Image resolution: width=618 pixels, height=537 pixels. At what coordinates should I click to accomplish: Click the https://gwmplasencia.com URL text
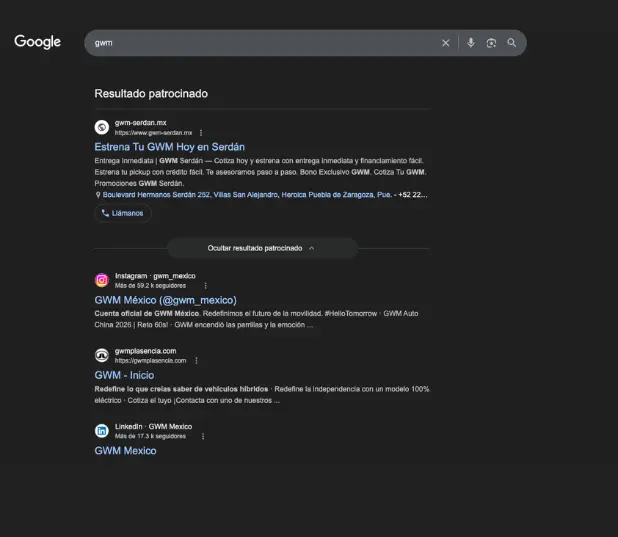tap(150, 361)
